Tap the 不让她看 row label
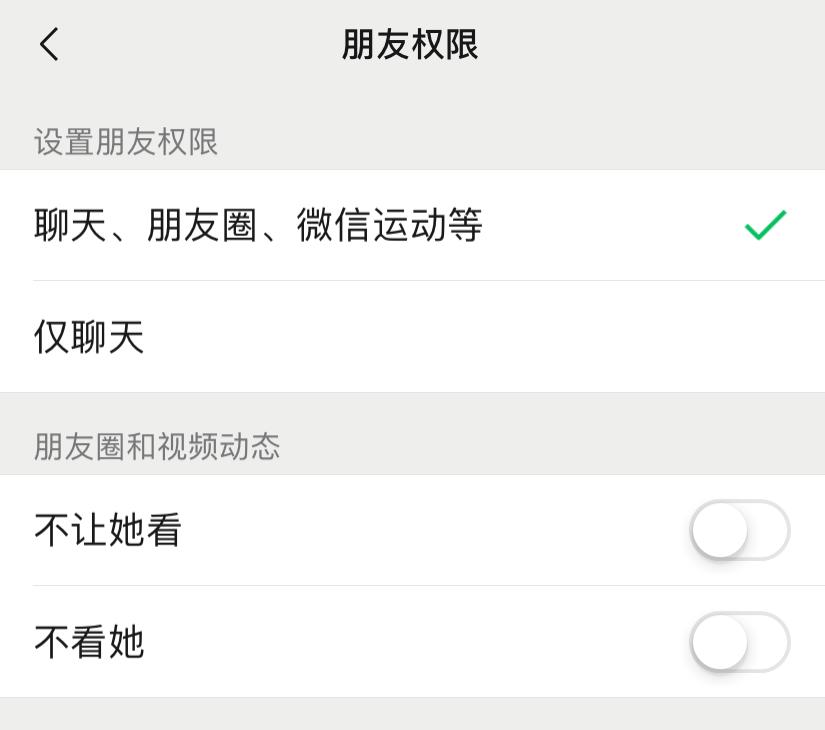 (x=106, y=531)
